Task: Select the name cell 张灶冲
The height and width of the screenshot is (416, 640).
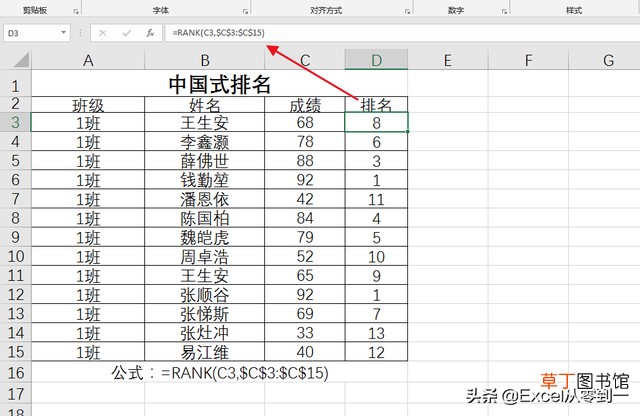Action: (204, 333)
